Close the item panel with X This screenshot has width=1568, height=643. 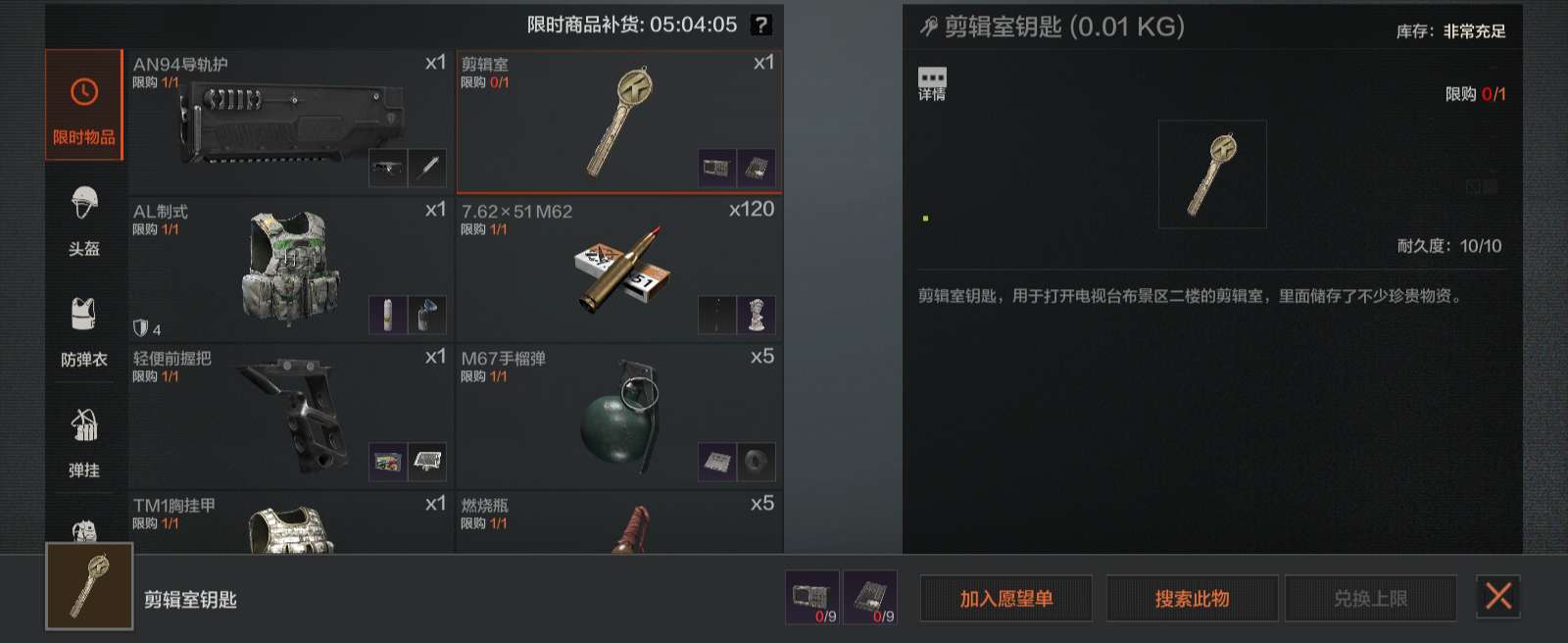[x=1498, y=596]
